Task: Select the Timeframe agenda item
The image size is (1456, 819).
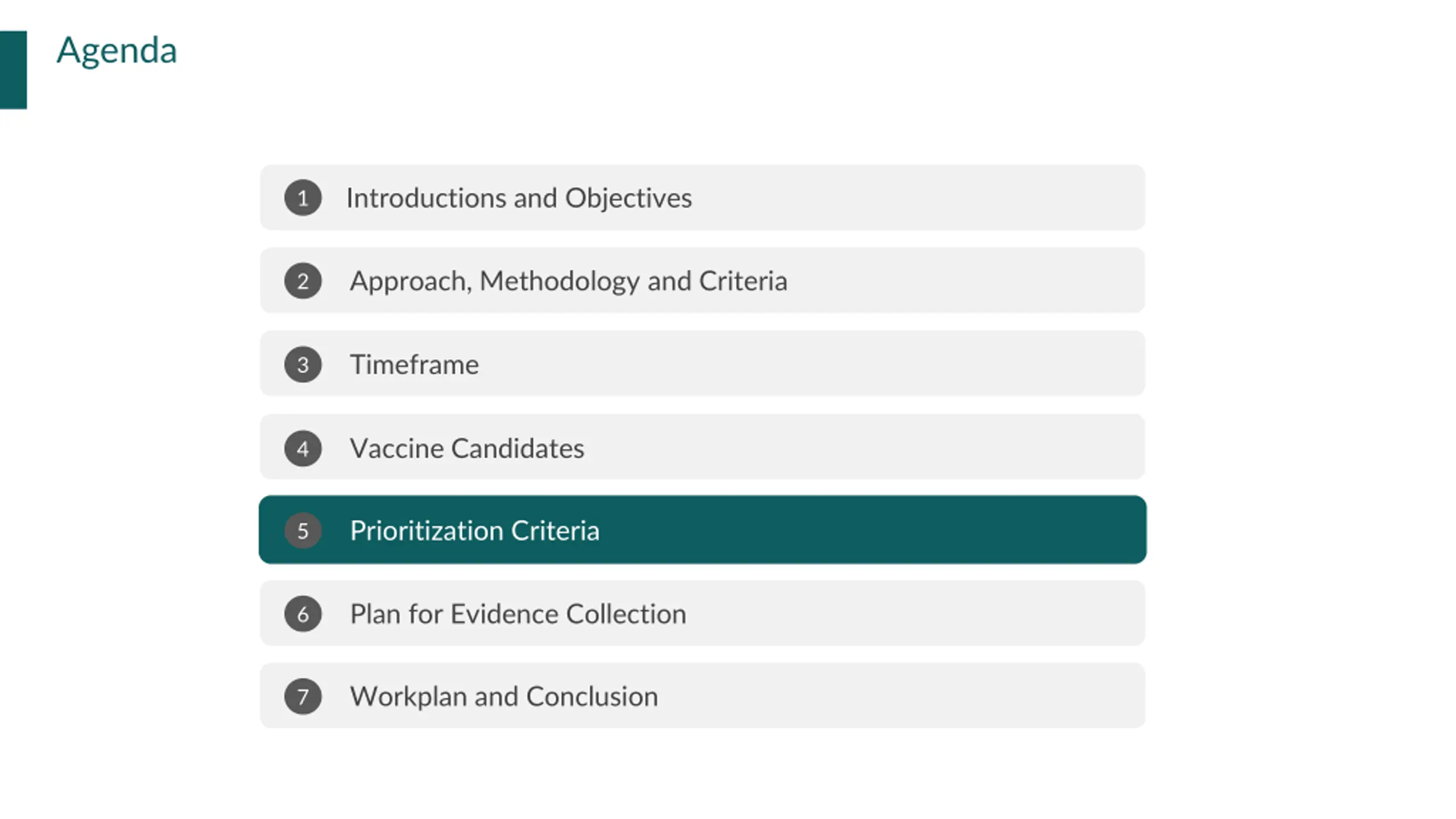Action: (702, 363)
